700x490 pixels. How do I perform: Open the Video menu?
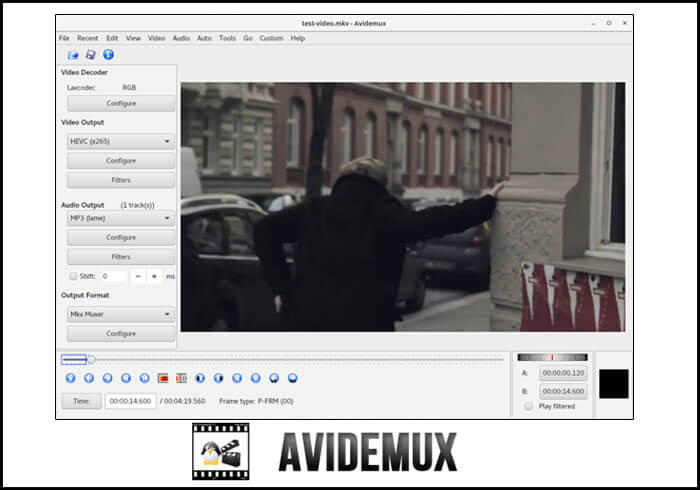[x=157, y=38]
